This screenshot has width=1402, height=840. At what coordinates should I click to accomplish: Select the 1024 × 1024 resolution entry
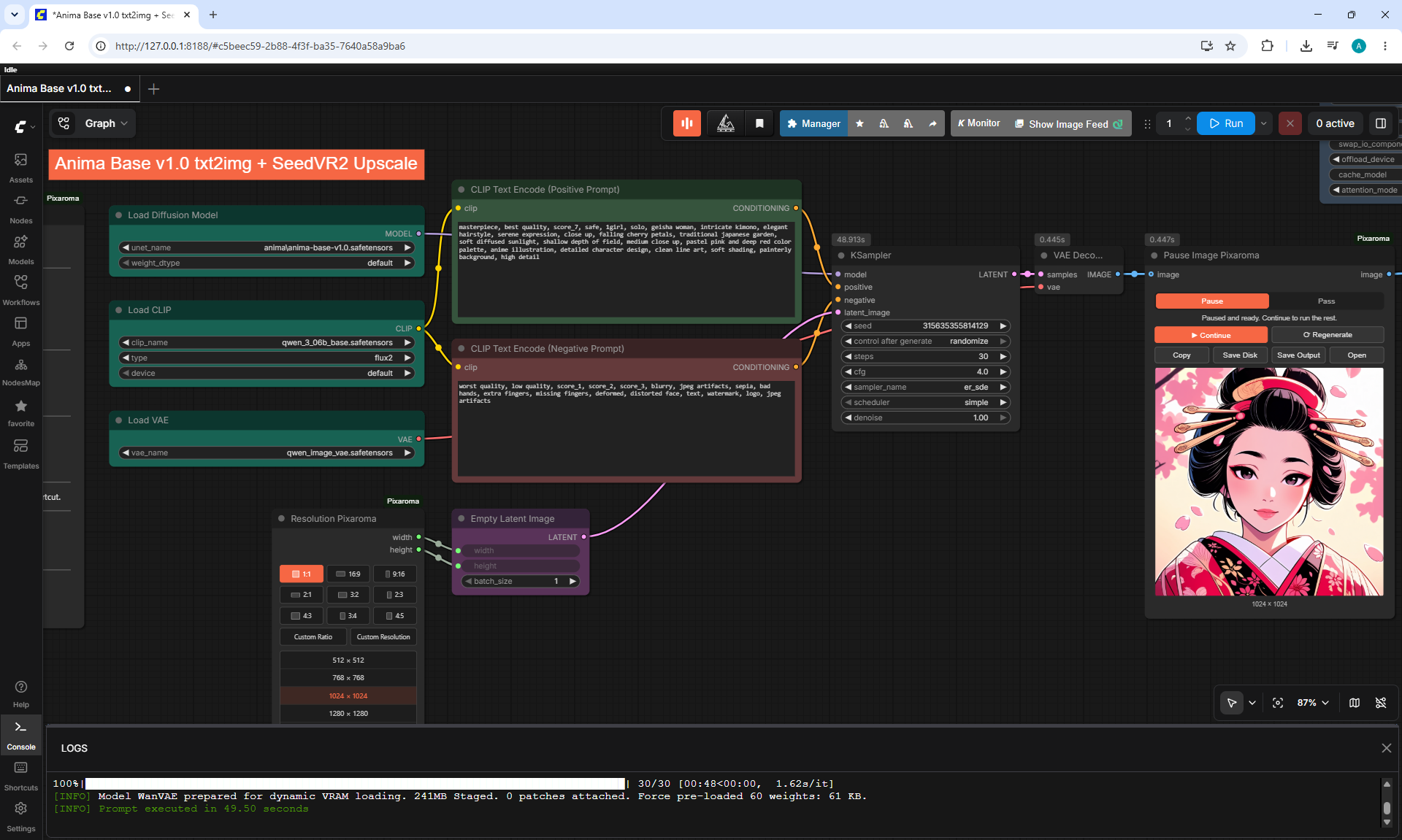click(348, 695)
